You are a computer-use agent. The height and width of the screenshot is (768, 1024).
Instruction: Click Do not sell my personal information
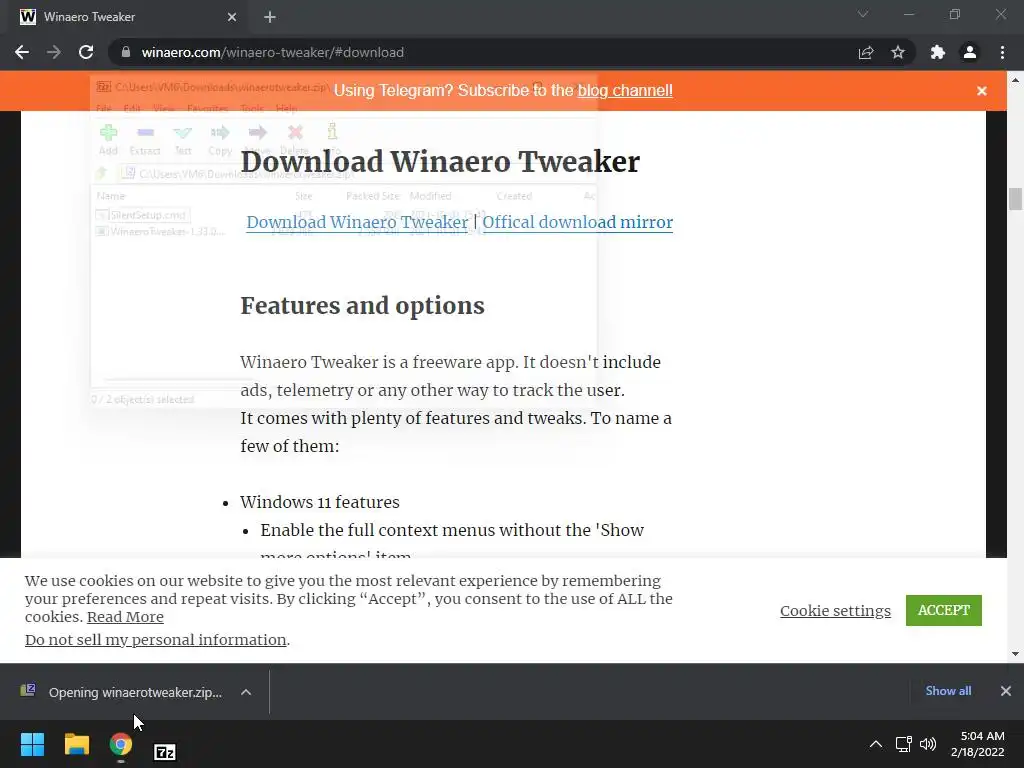click(155, 639)
